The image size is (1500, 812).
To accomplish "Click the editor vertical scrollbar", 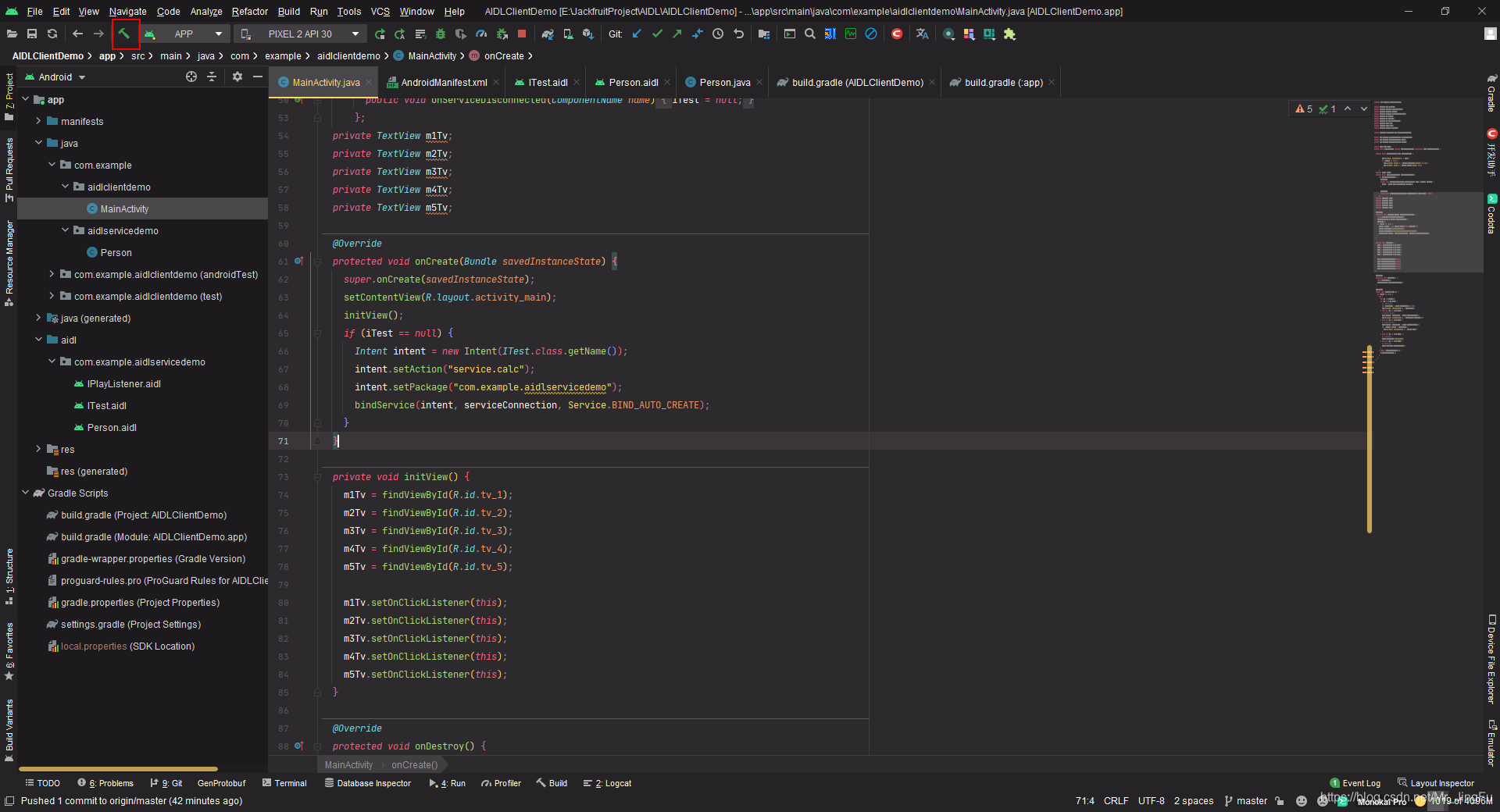I will pos(1370,439).
